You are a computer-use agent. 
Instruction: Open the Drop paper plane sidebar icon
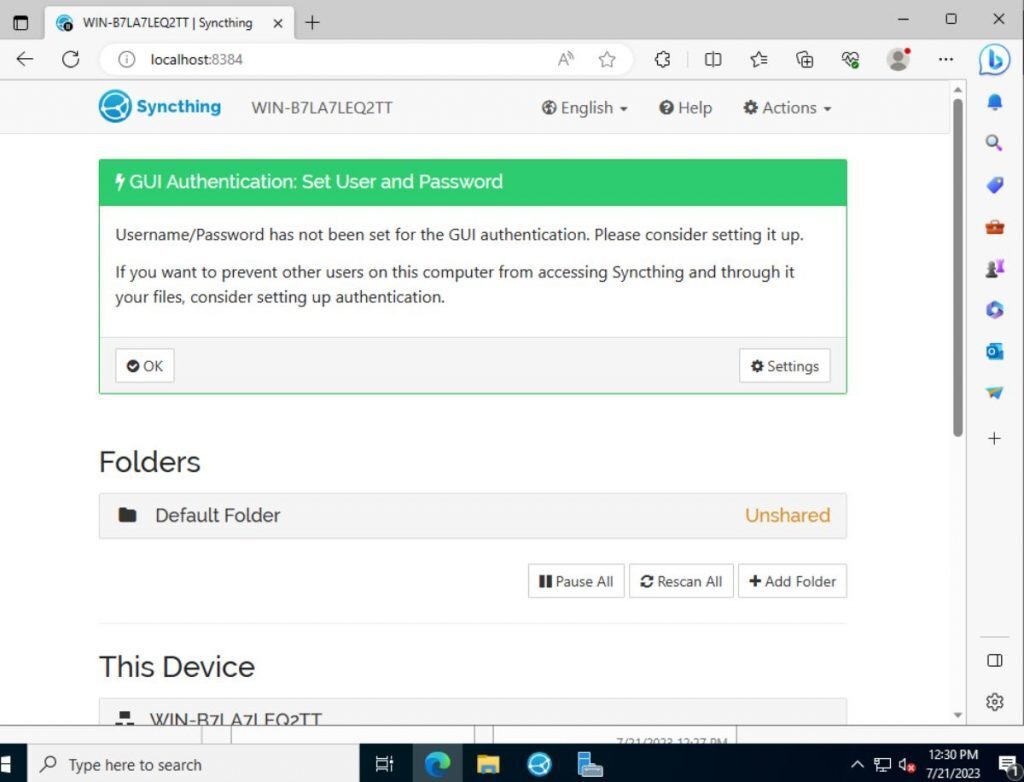(995, 393)
